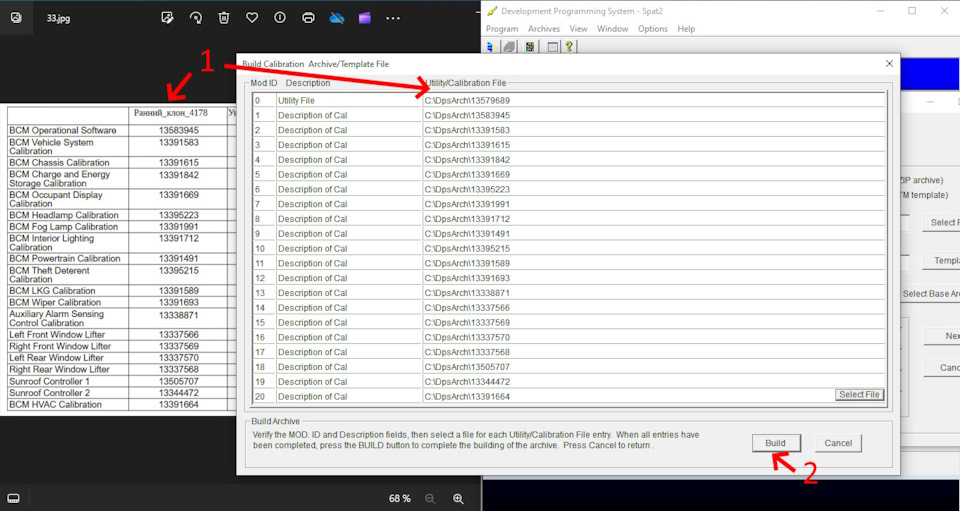Click the Build button
This screenshot has height=511, width=960.
776,443
